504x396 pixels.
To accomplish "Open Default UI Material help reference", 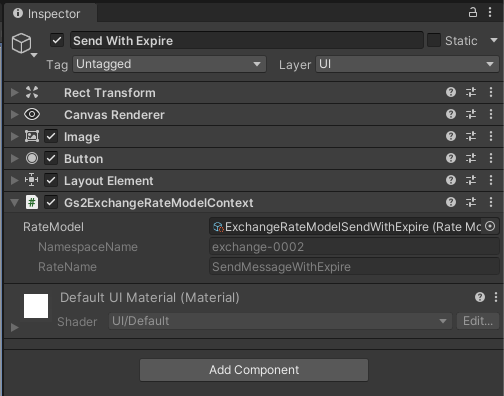I will click(x=480, y=297).
